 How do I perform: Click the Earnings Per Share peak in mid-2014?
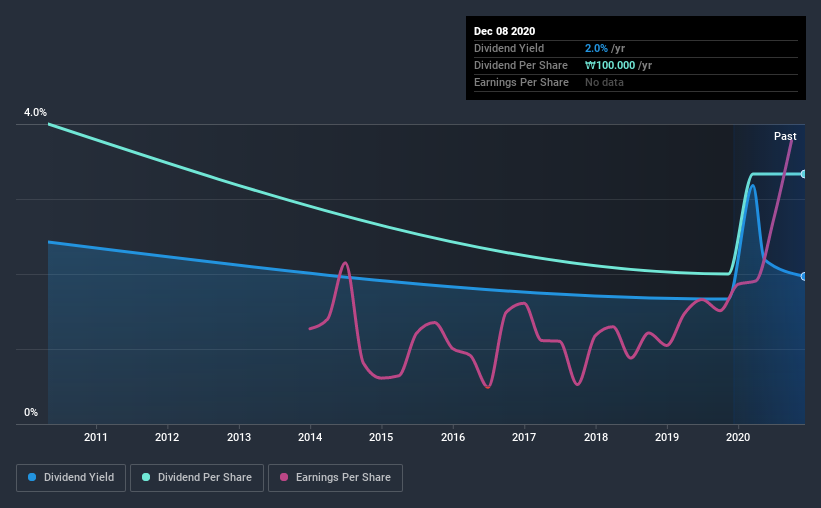[x=345, y=263]
